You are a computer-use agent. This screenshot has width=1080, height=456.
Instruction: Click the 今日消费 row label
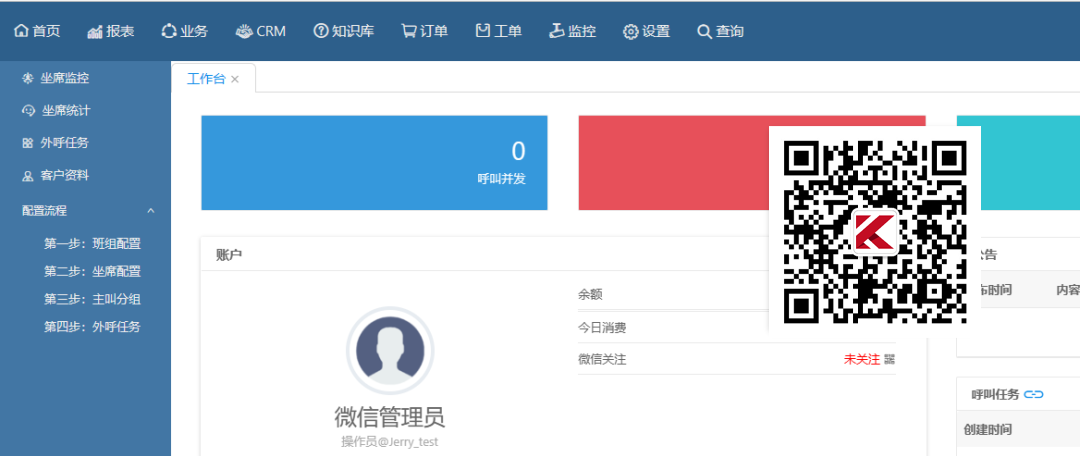tap(602, 328)
